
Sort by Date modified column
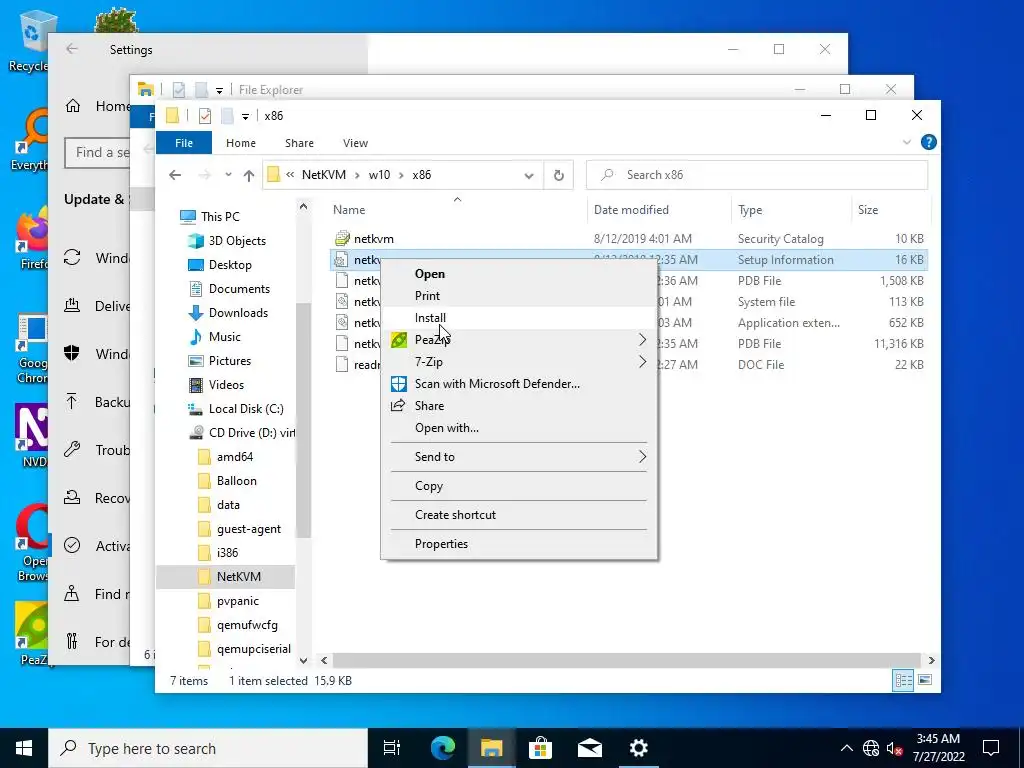coord(631,210)
